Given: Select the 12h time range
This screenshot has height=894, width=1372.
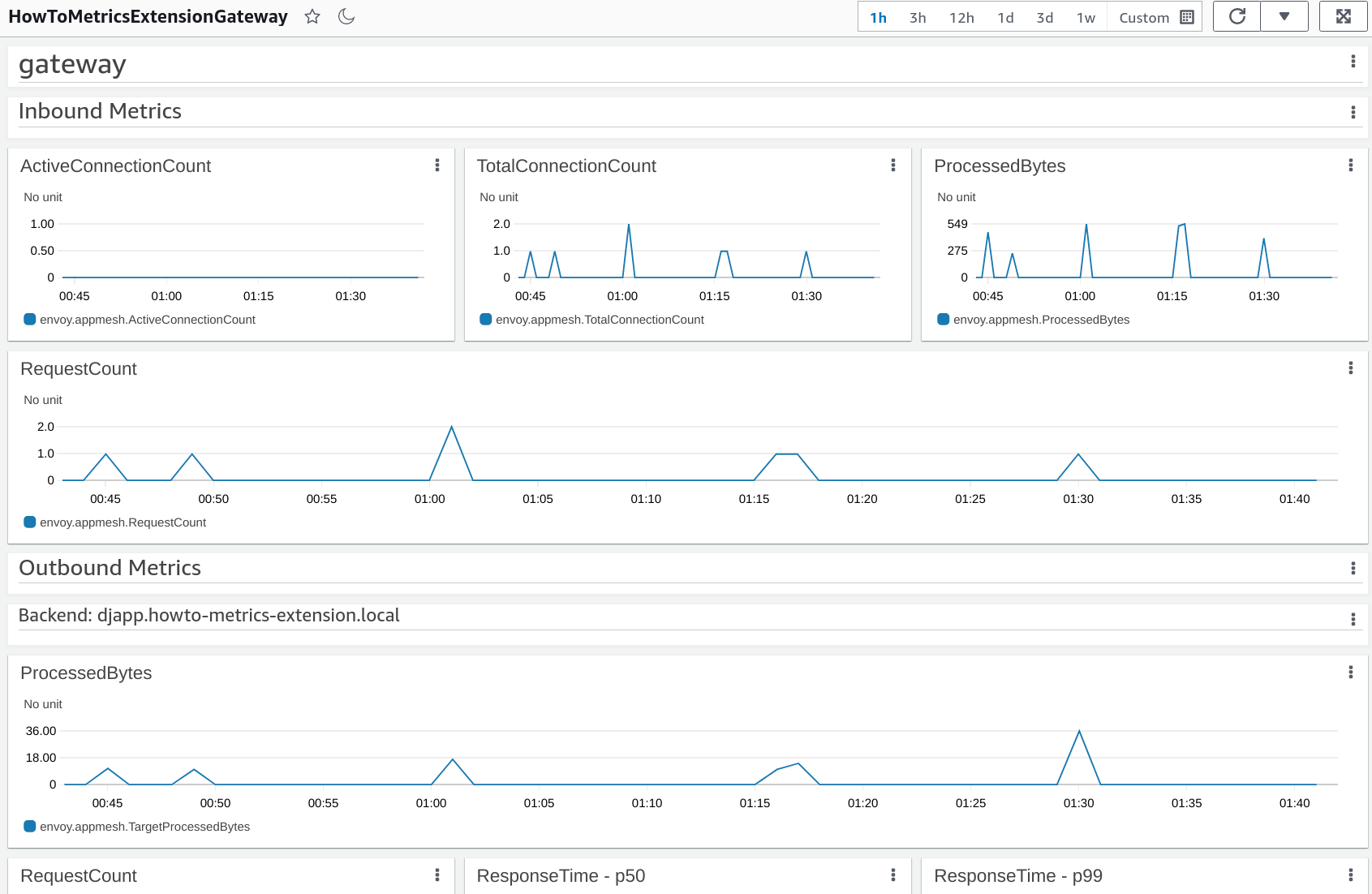Looking at the screenshot, I should (x=961, y=17).
